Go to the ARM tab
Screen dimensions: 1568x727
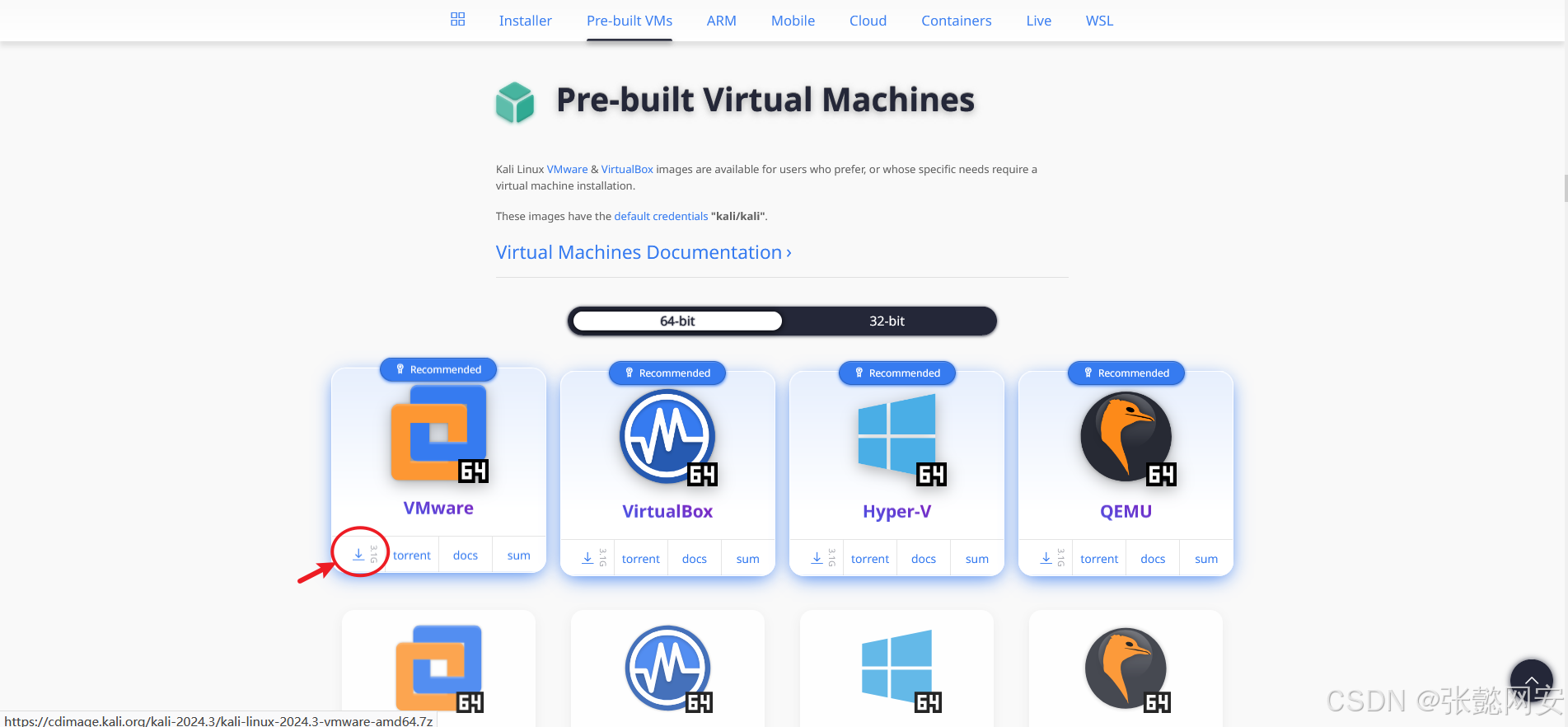(722, 21)
